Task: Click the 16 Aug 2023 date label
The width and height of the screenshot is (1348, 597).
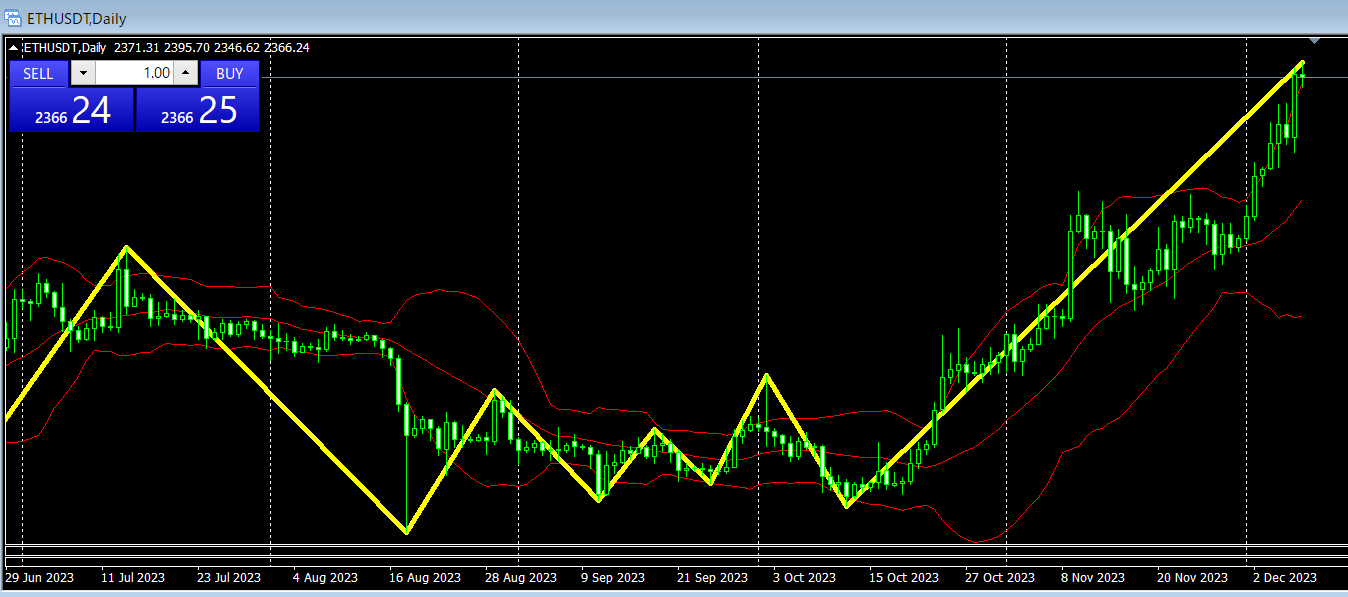Action: tap(425, 578)
